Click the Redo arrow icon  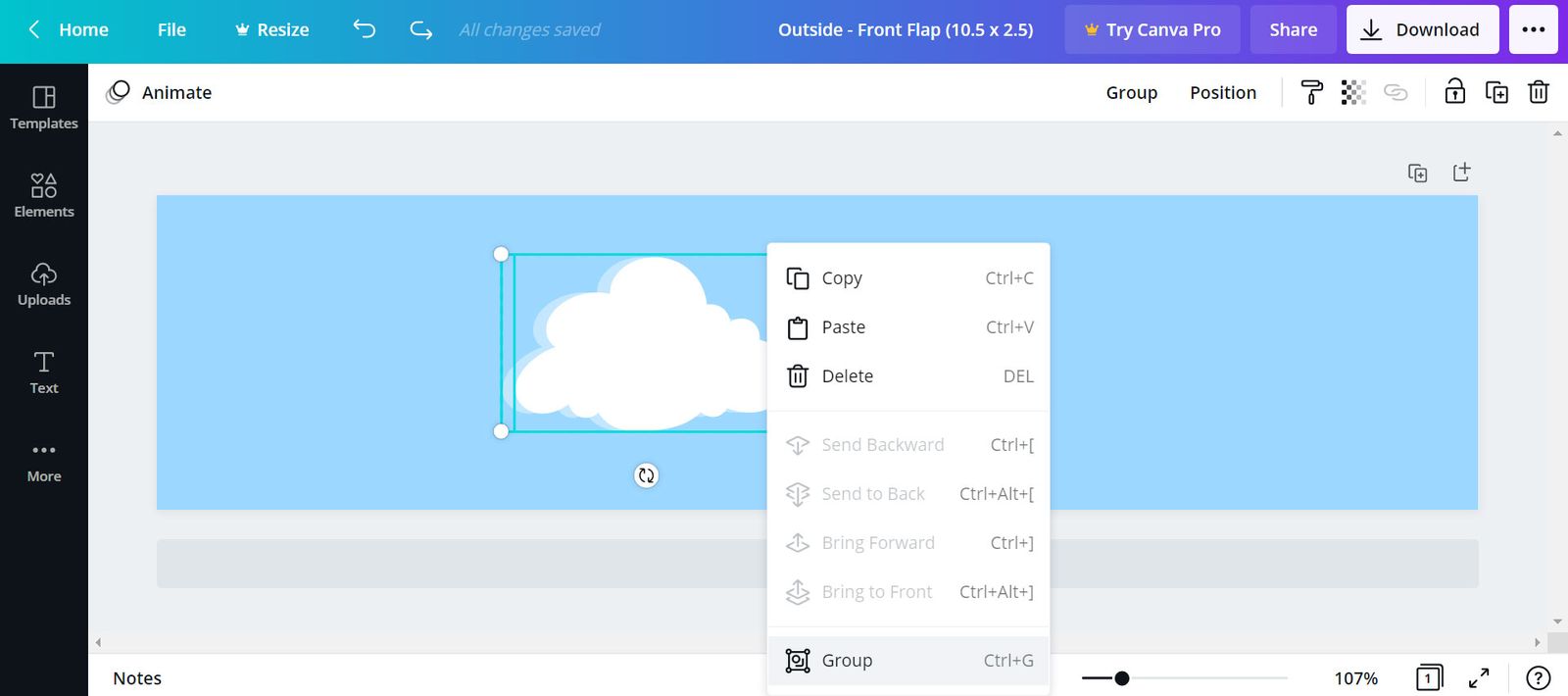(x=421, y=29)
